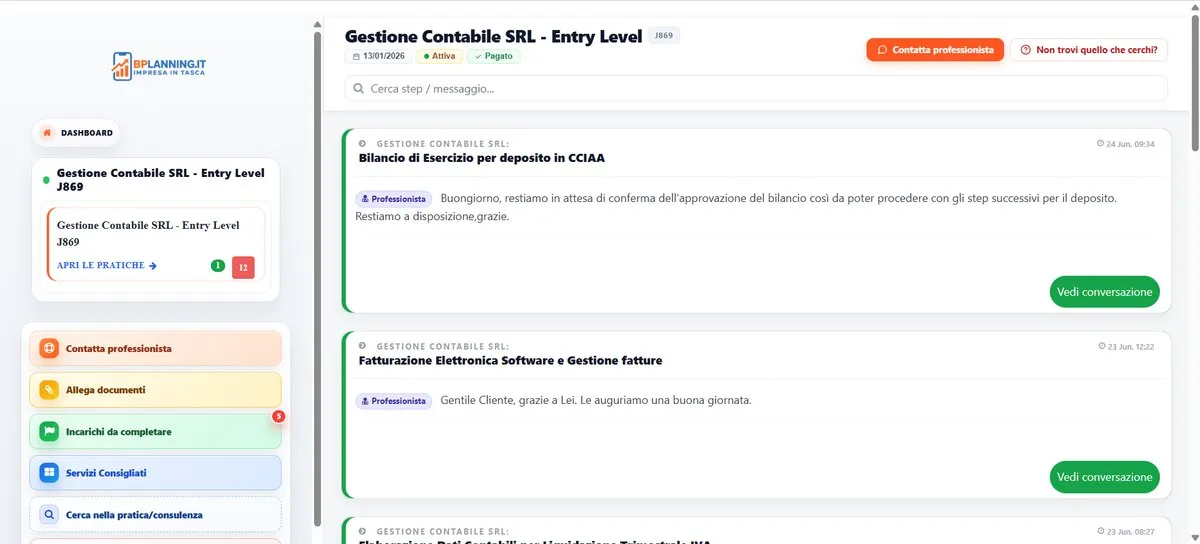The height and width of the screenshot is (544, 1200).
Task: Click the Dashboard house icon
Action: [x=47, y=132]
